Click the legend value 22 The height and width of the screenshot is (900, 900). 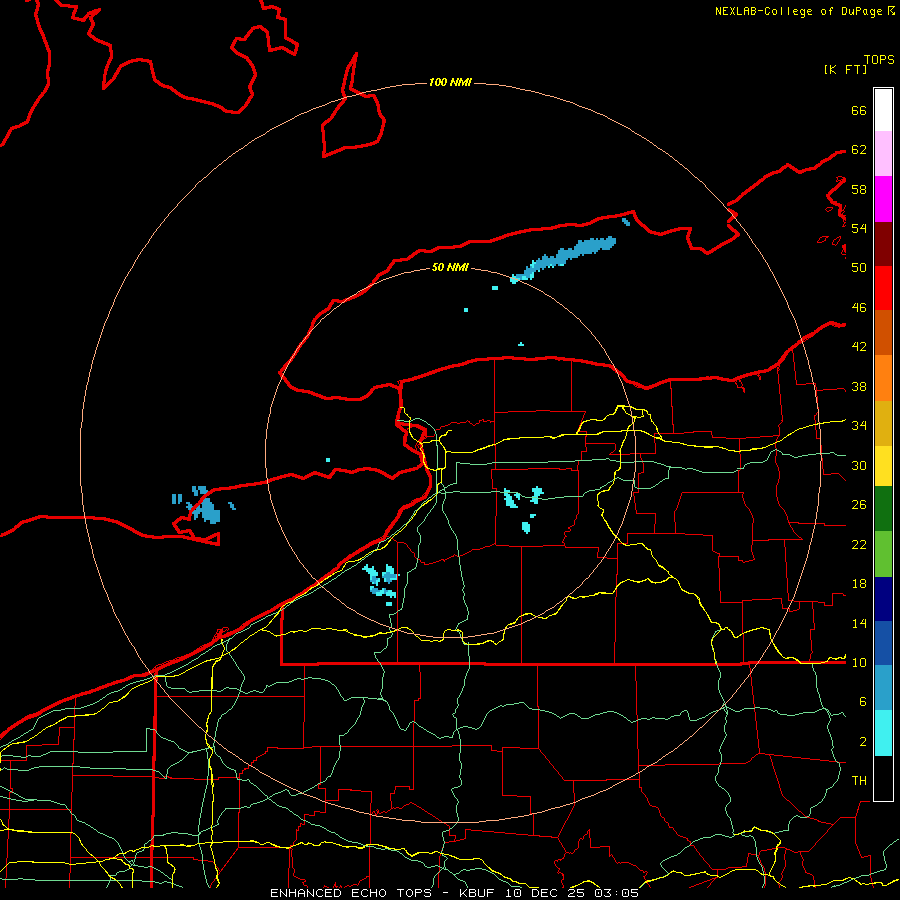tap(859, 544)
